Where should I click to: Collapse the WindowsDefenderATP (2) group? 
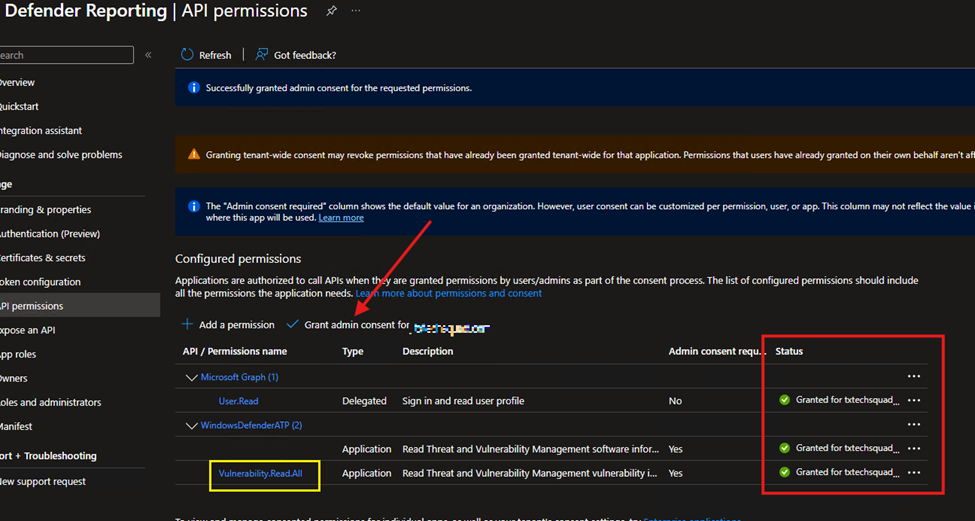(x=192, y=425)
